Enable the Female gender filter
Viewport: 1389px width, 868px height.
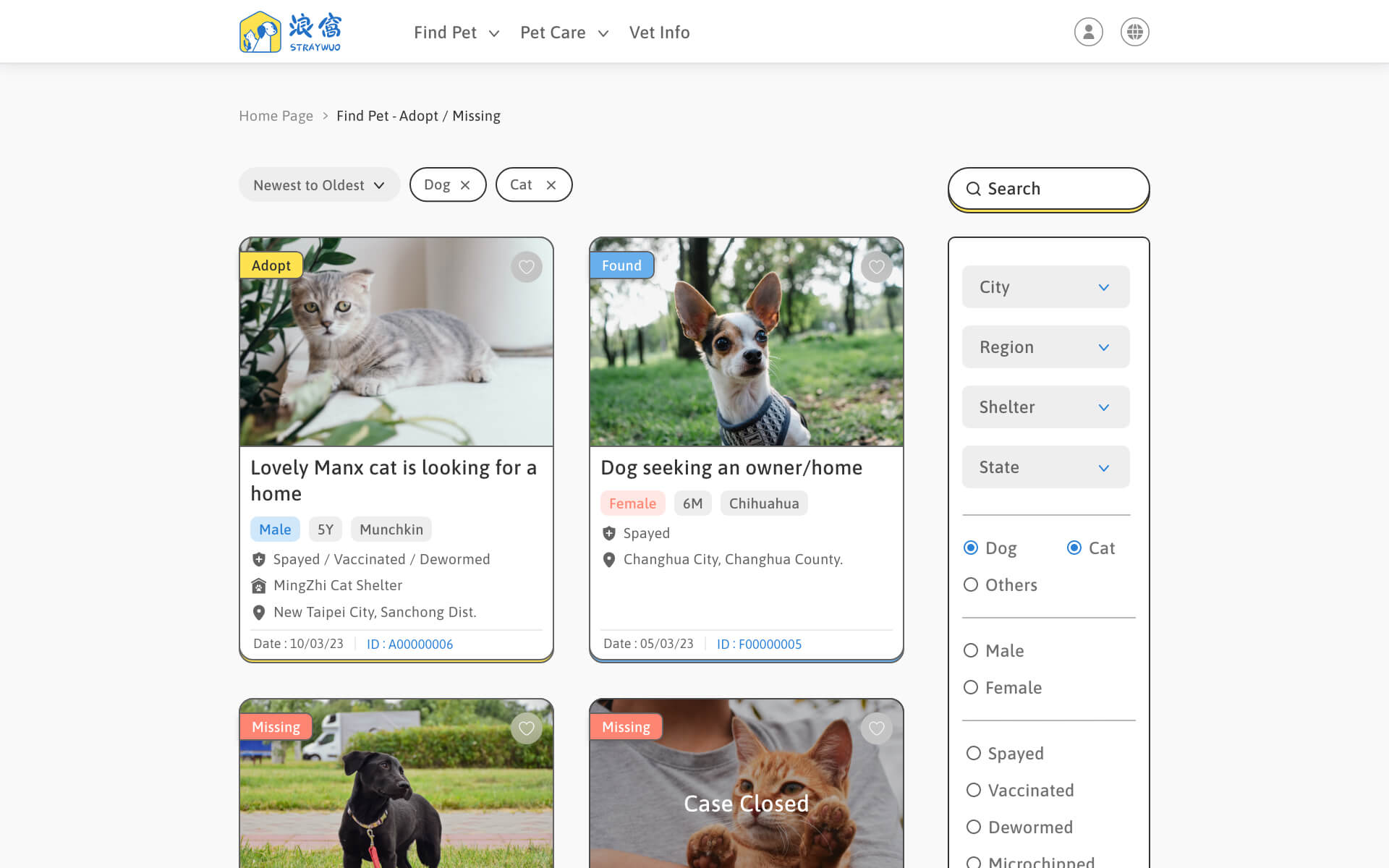[971, 687]
